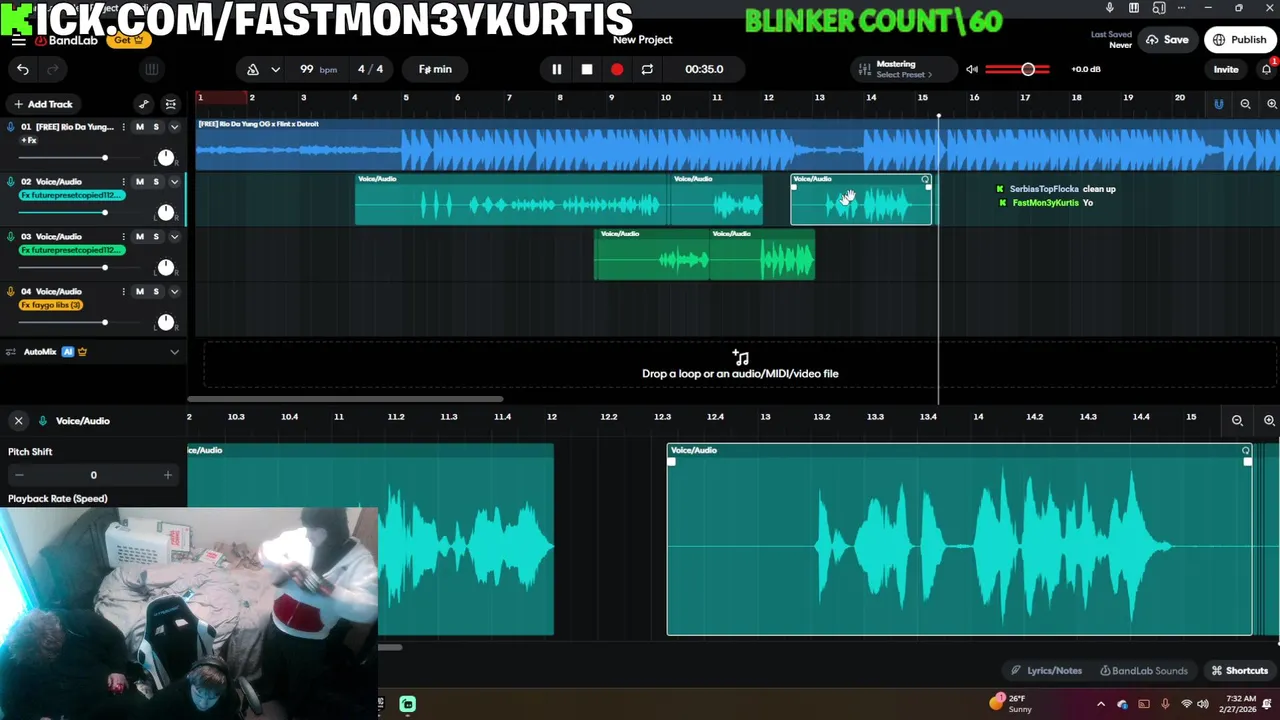Undo the last action
This screenshot has height=720, width=1280.
(x=23, y=69)
